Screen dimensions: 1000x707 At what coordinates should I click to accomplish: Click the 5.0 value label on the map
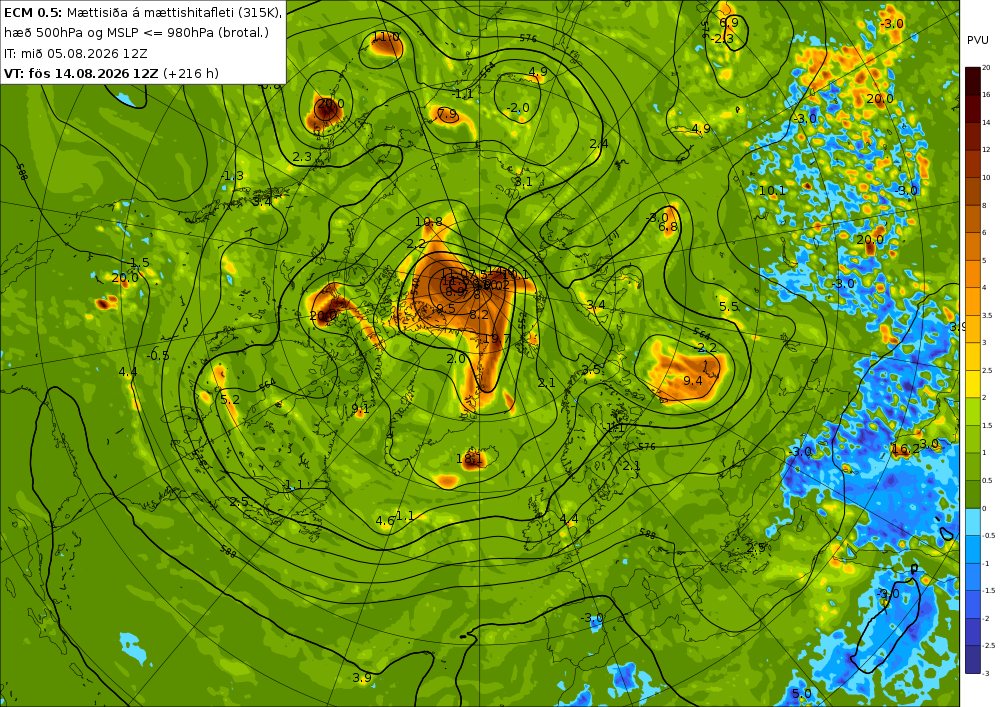pyautogui.click(x=802, y=694)
